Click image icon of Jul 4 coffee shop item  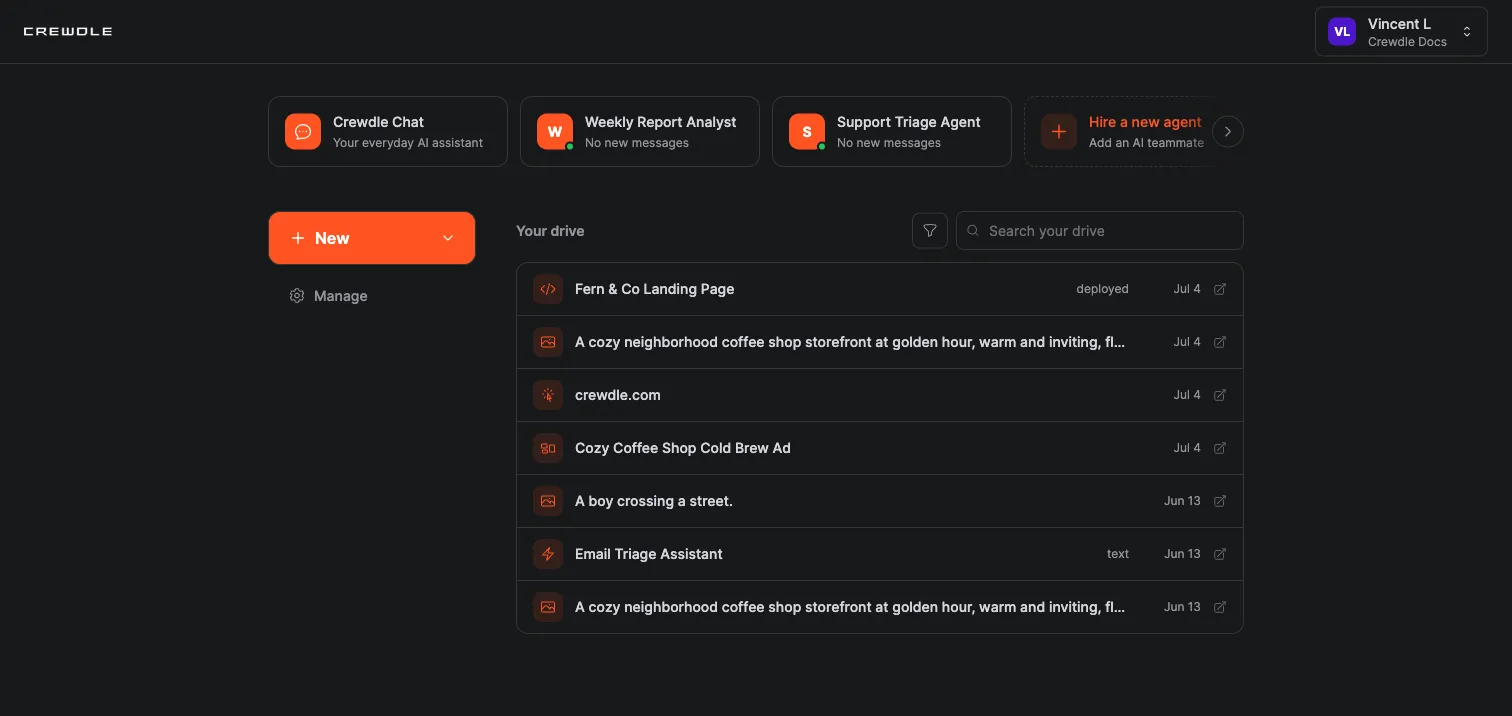point(548,342)
